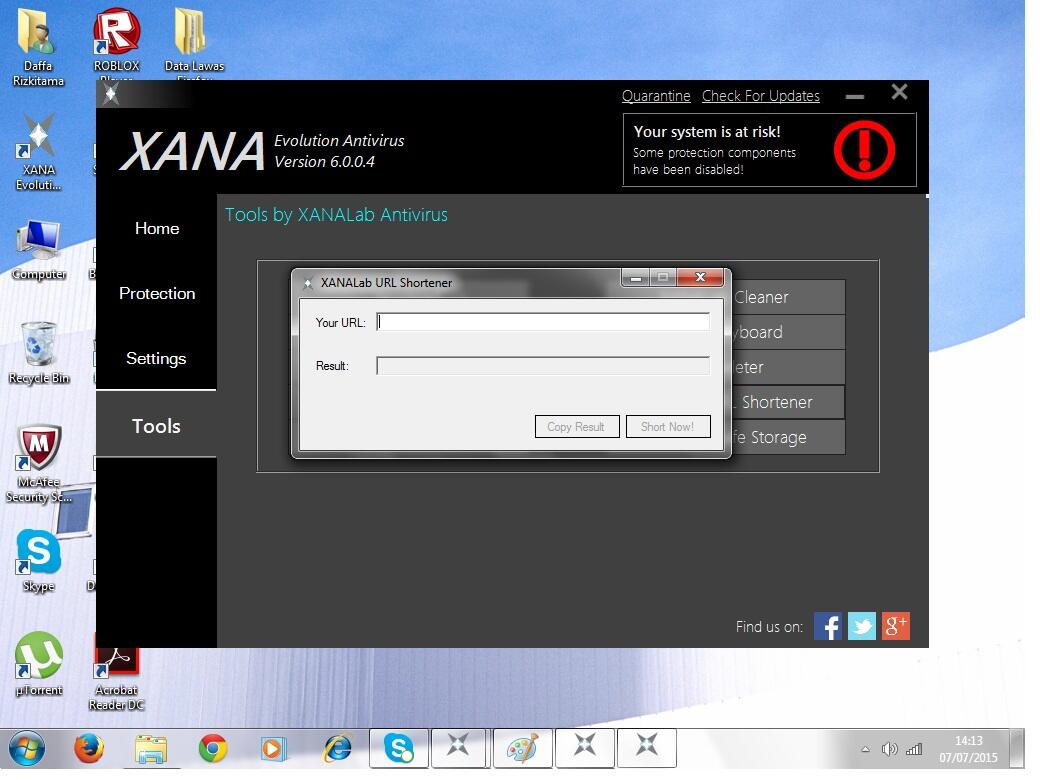Launch the µTorrent desktop shortcut
The width and height of the screenshot is (1040, 780).
click(38, 663)
